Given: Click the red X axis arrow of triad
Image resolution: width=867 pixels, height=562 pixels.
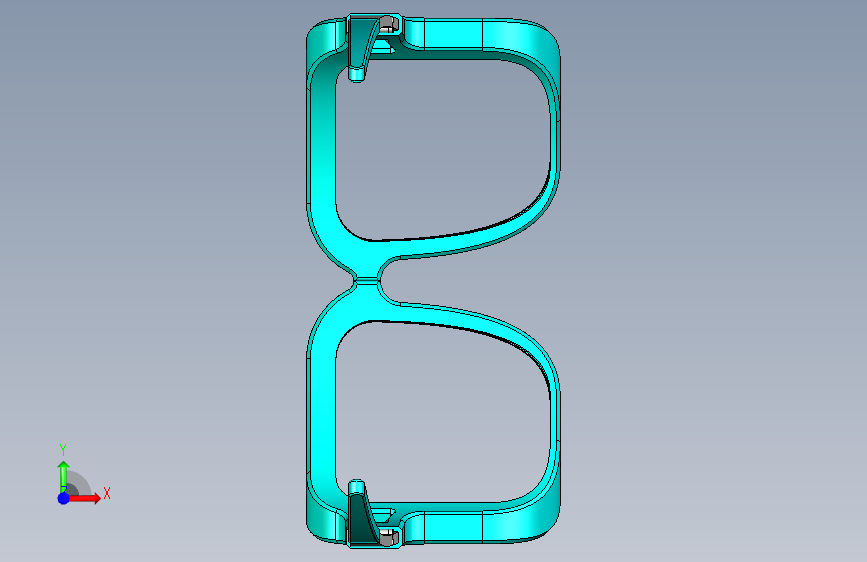Looking at the screenshot, I should click(84, 498).
